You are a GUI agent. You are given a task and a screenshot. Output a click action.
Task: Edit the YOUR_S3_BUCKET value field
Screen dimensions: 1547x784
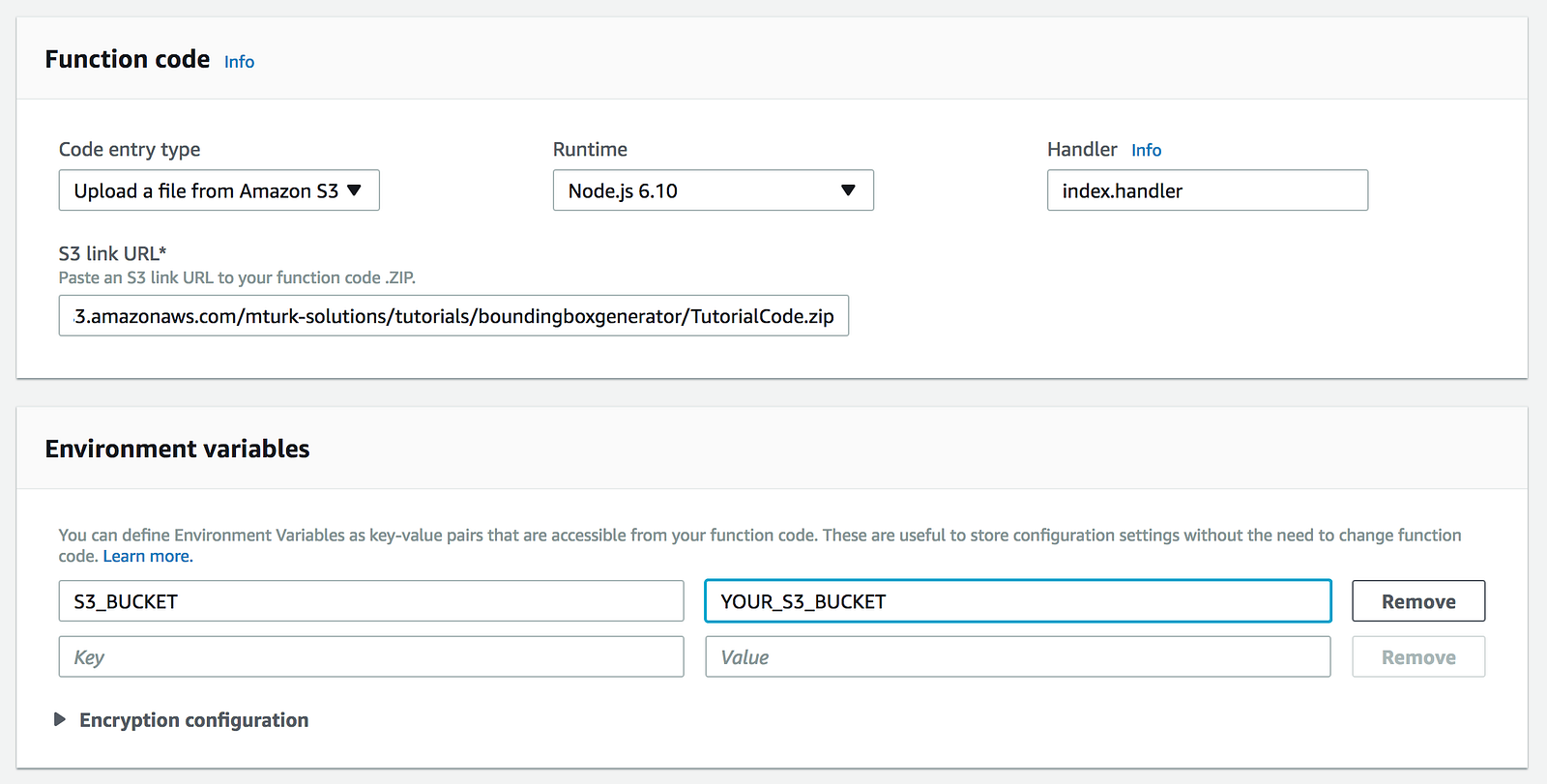[1017, 601]
